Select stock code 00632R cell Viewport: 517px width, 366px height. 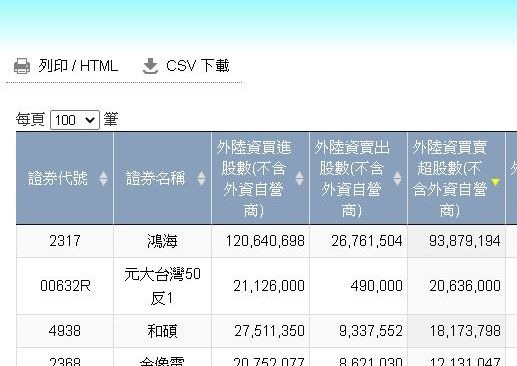coord(65,286)
